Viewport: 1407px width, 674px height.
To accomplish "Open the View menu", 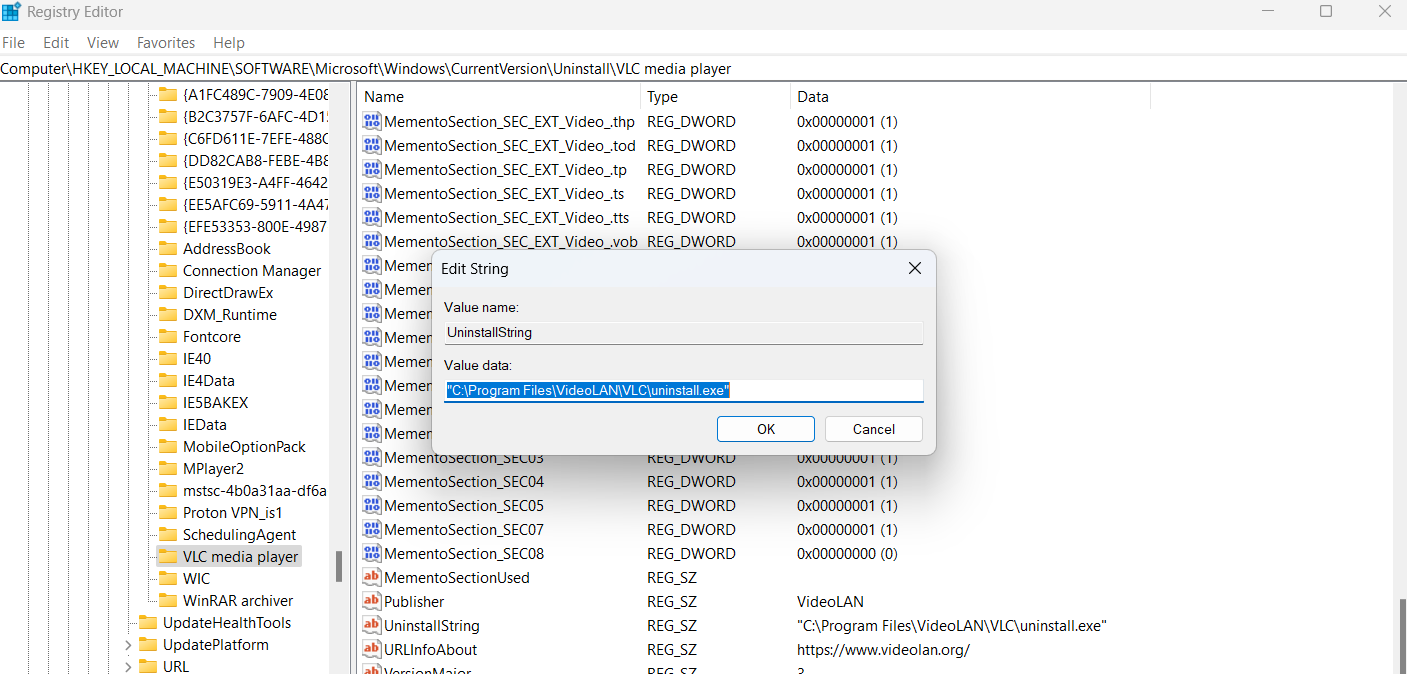I will tap(103, 43).
